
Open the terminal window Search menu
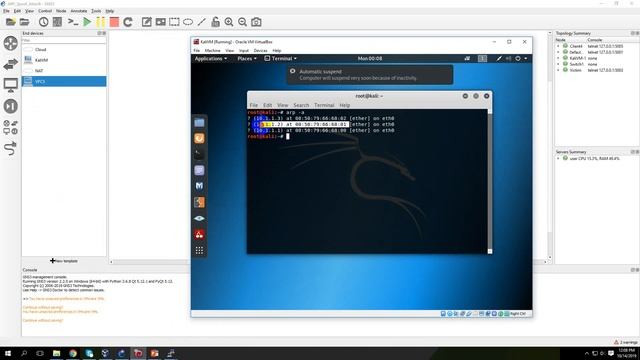(x=301, y=105)
